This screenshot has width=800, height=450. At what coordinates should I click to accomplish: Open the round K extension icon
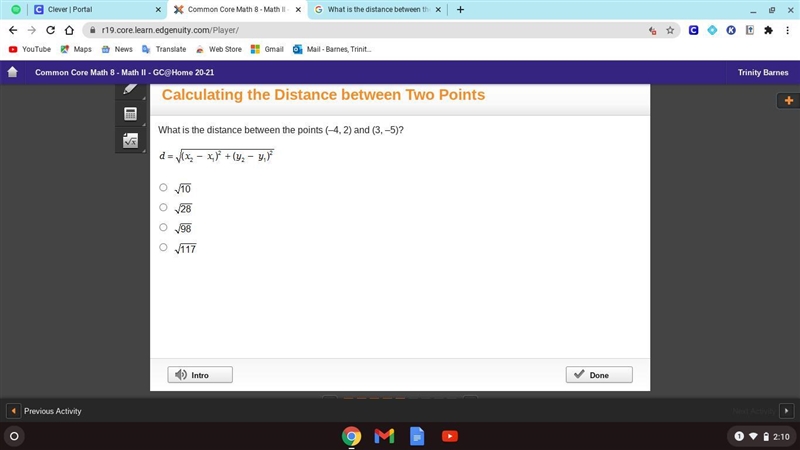(731, 30)
